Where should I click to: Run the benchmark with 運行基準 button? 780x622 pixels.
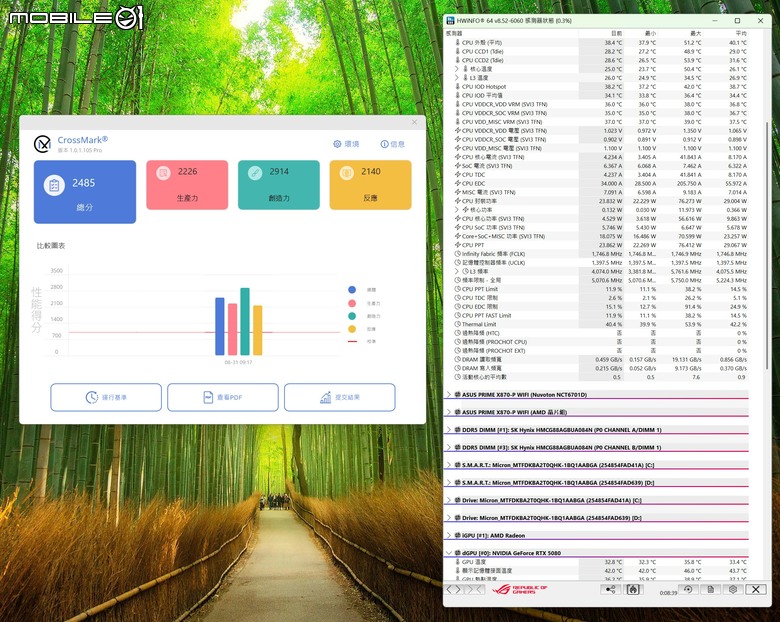coord(106,397)
